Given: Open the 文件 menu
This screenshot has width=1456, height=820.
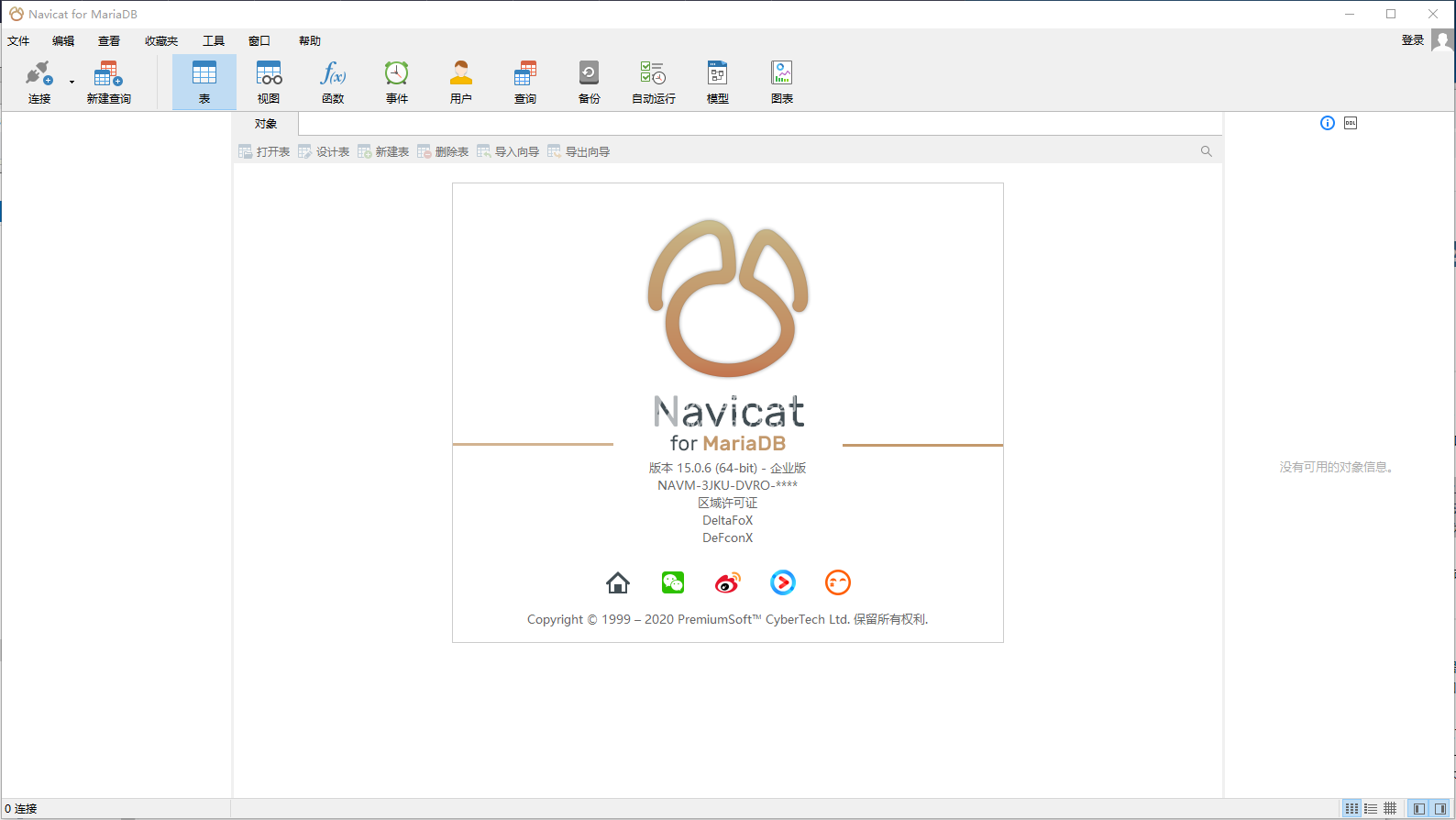Looking at the screenshot, I should coord(18,40).
